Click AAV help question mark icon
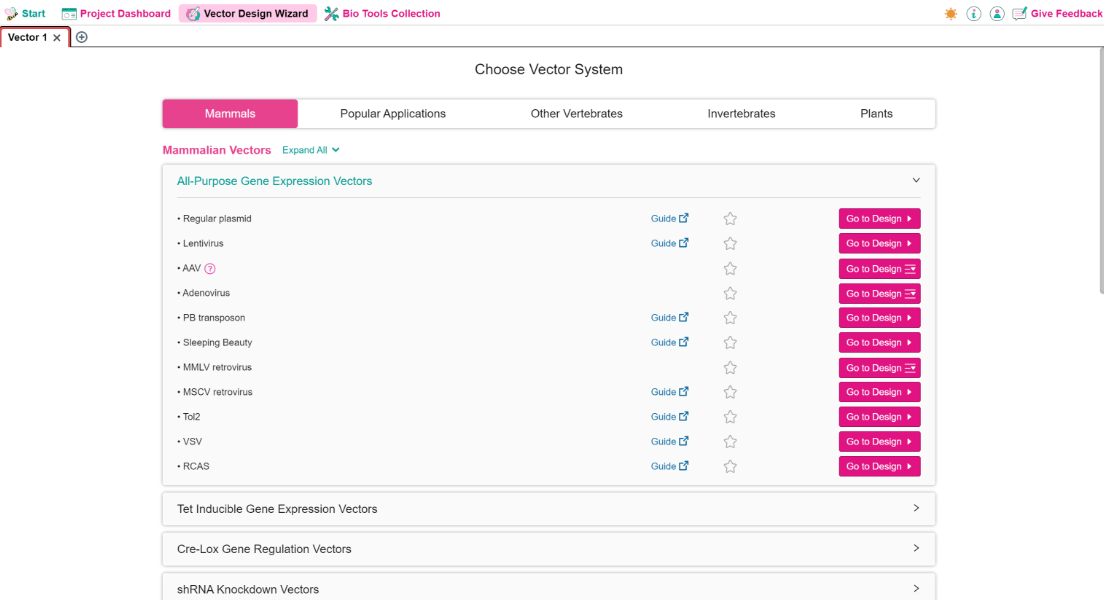Screen dimensions: 1104x600 210,268
